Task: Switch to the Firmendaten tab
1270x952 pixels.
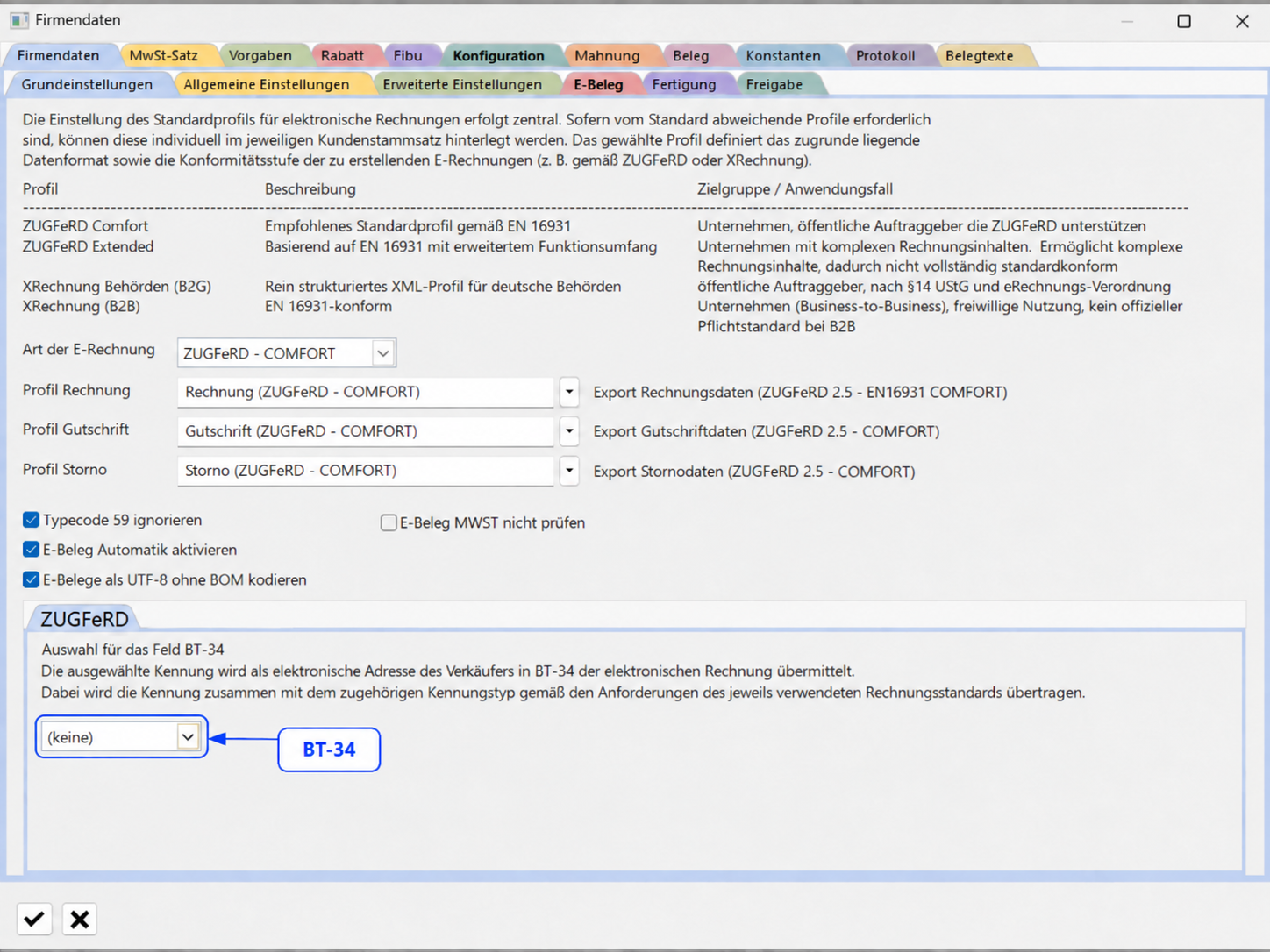Action: pyautogui.click(x=58, y=55)
